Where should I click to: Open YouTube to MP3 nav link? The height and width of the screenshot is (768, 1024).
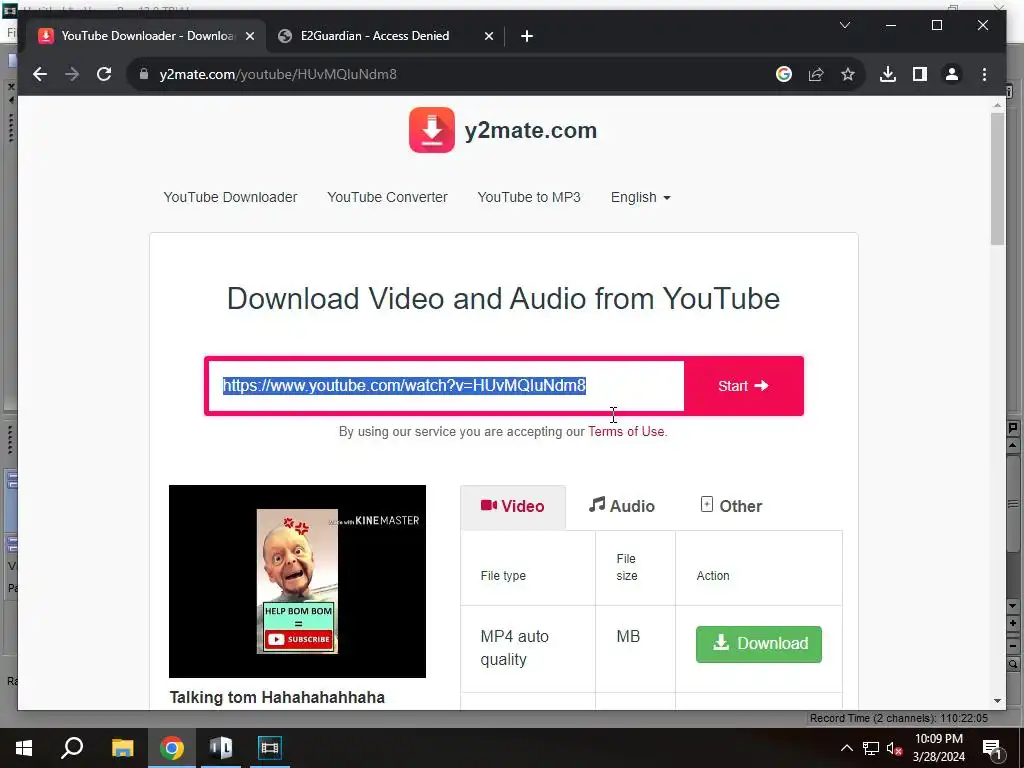(x=529, y=197)
